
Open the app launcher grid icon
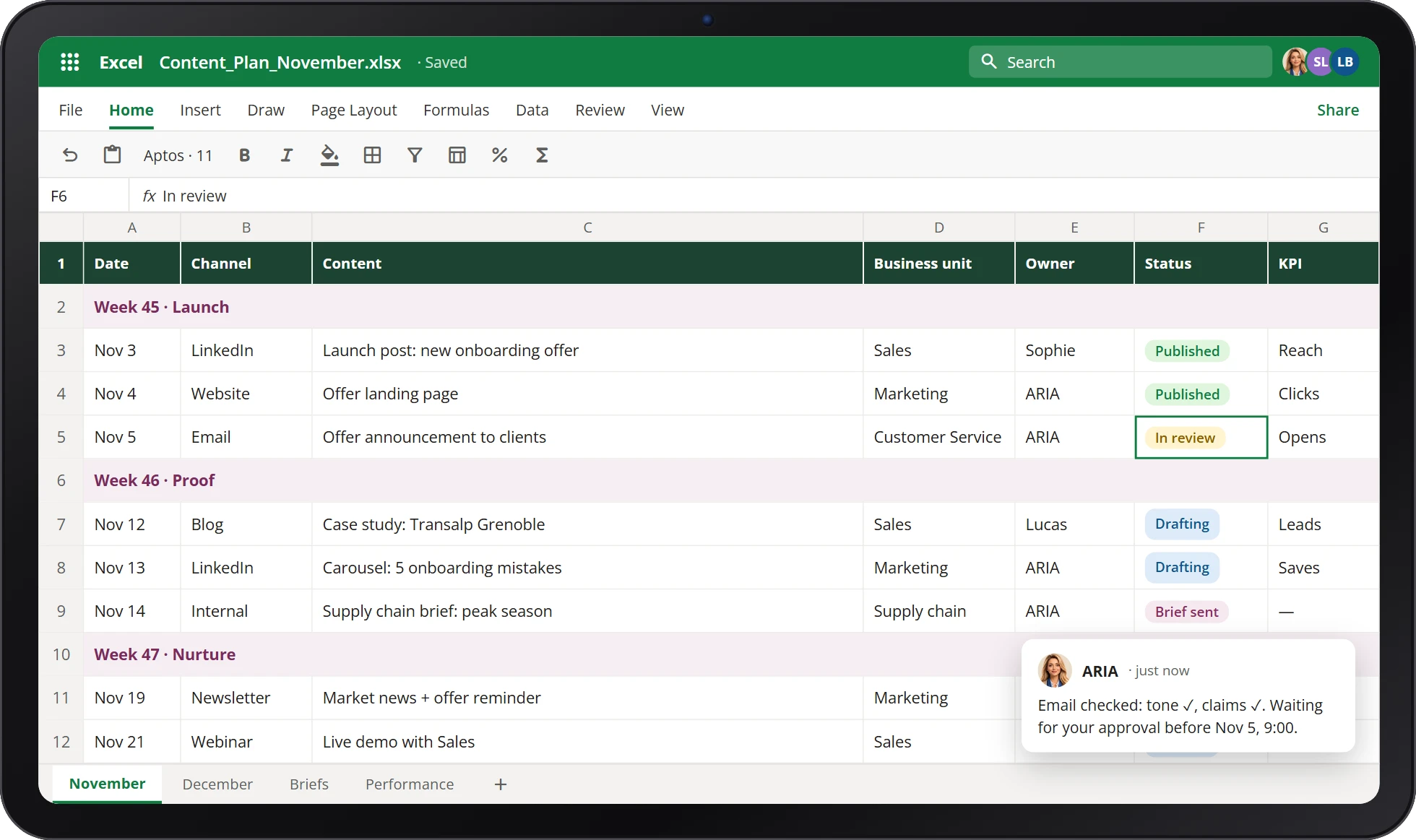[69, 62]
